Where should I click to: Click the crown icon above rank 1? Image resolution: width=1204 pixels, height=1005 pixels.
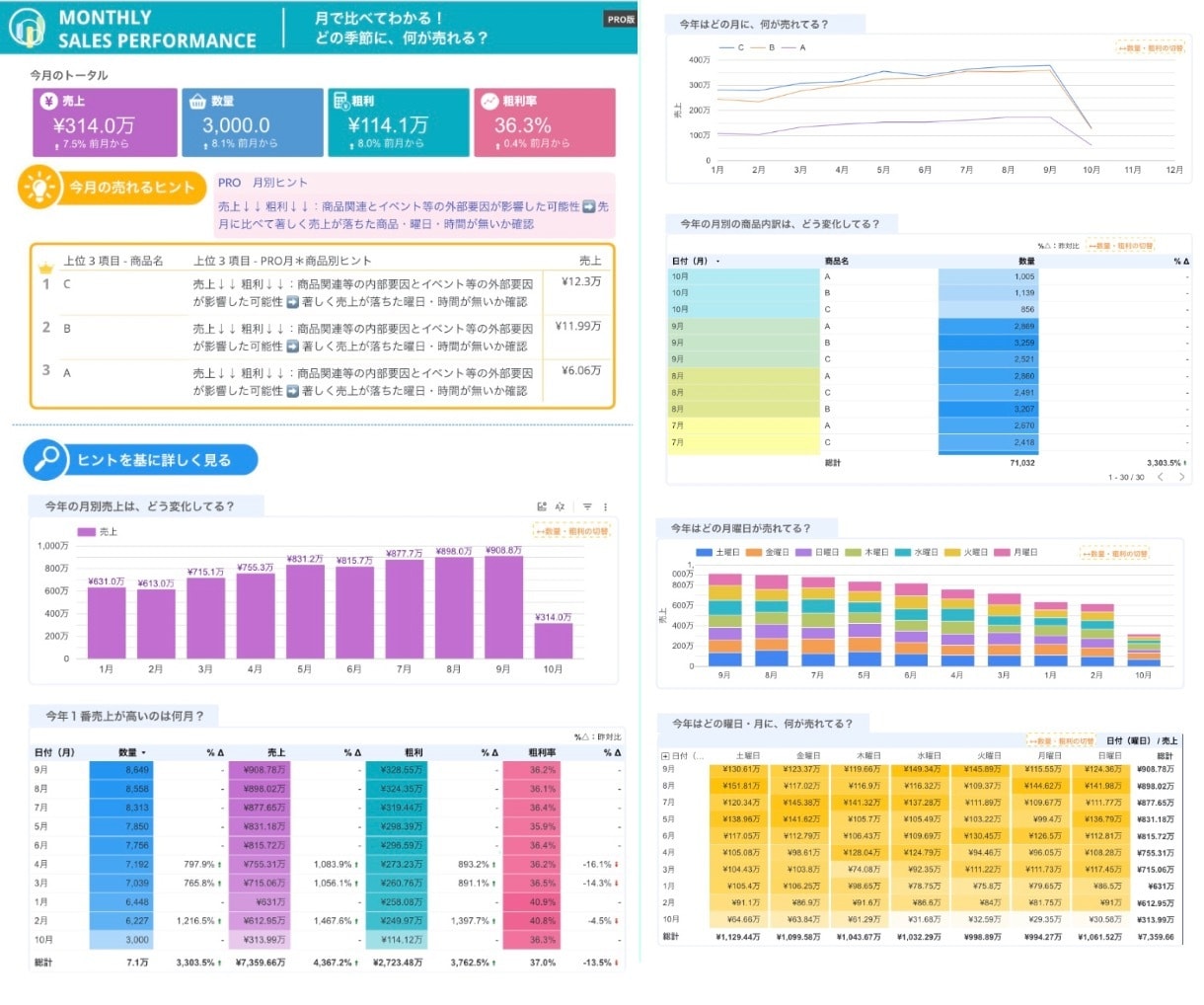tap(44, 268)
